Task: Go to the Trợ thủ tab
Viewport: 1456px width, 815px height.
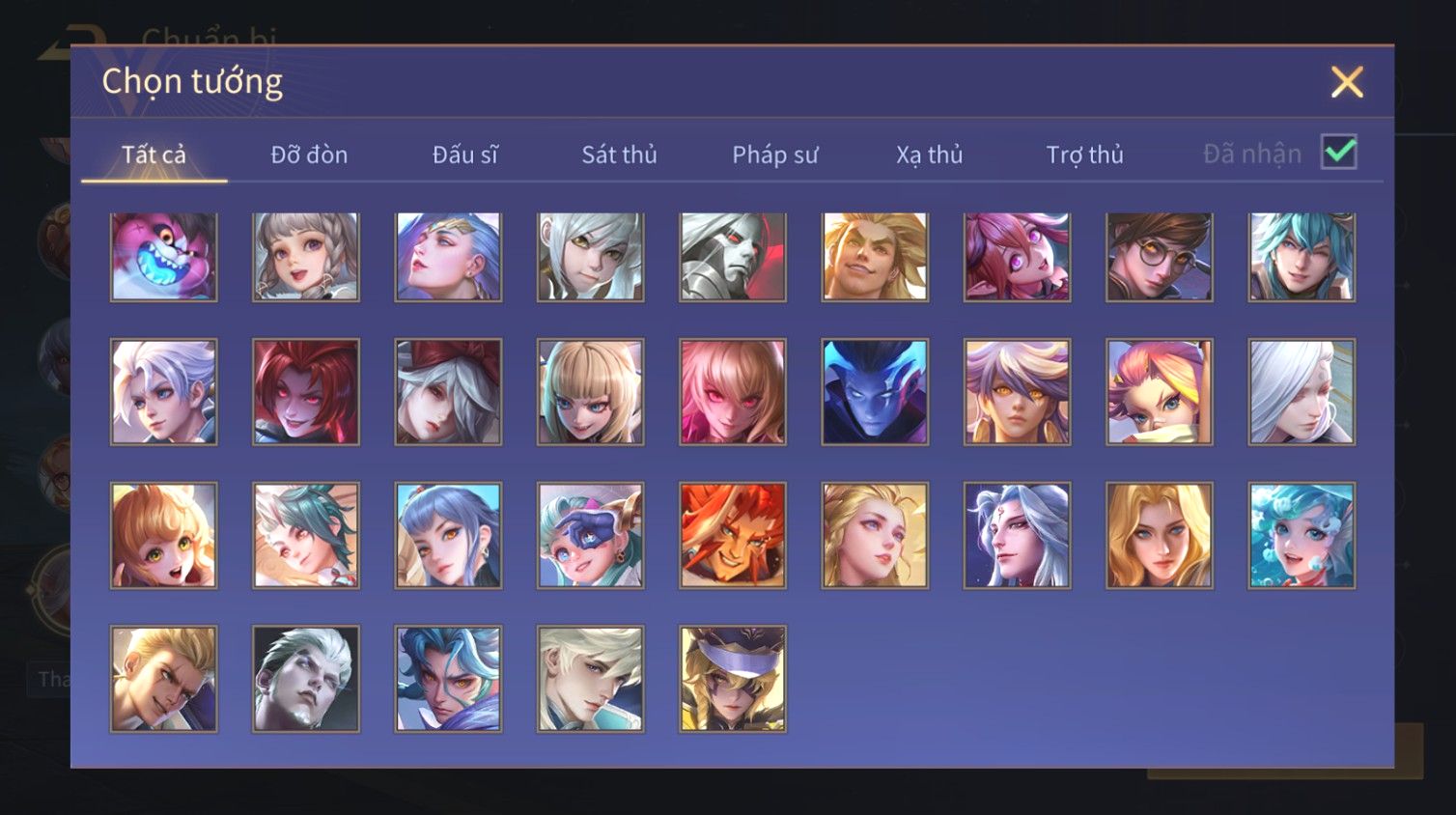Action: click(x=1085, y=155)
